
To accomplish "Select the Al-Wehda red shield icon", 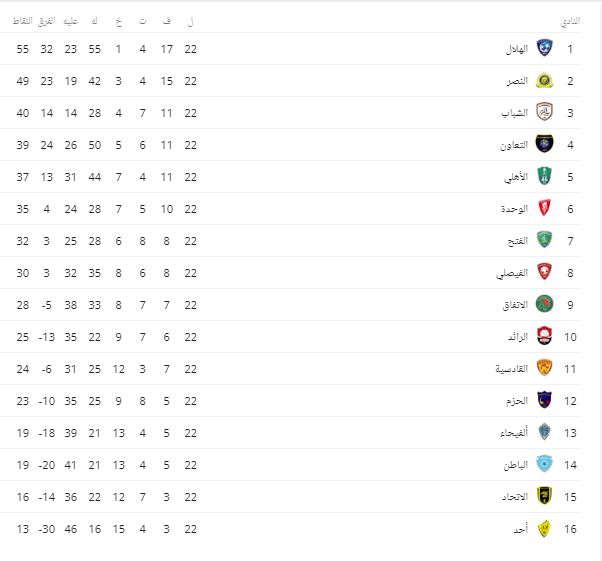I will (544, 209).
